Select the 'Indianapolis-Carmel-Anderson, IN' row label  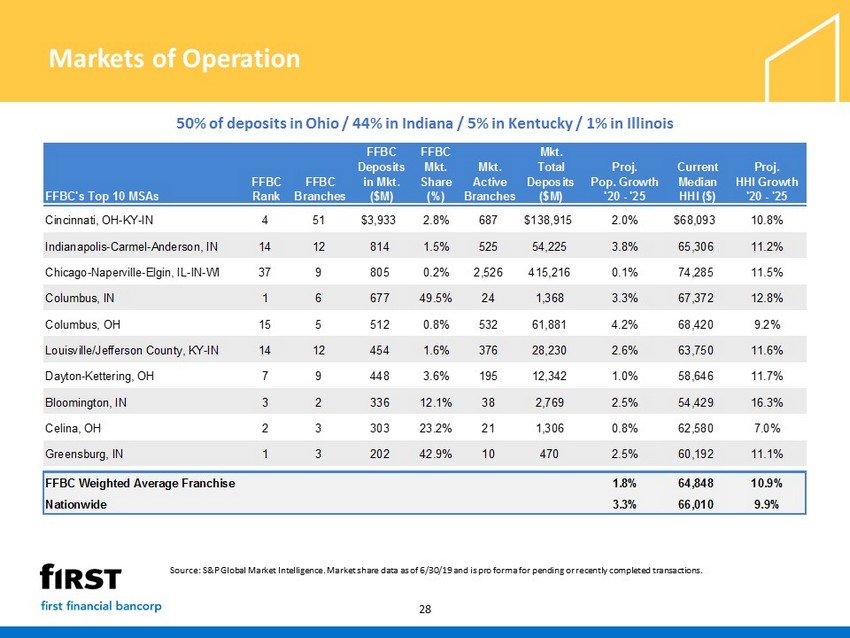(131, 247)
